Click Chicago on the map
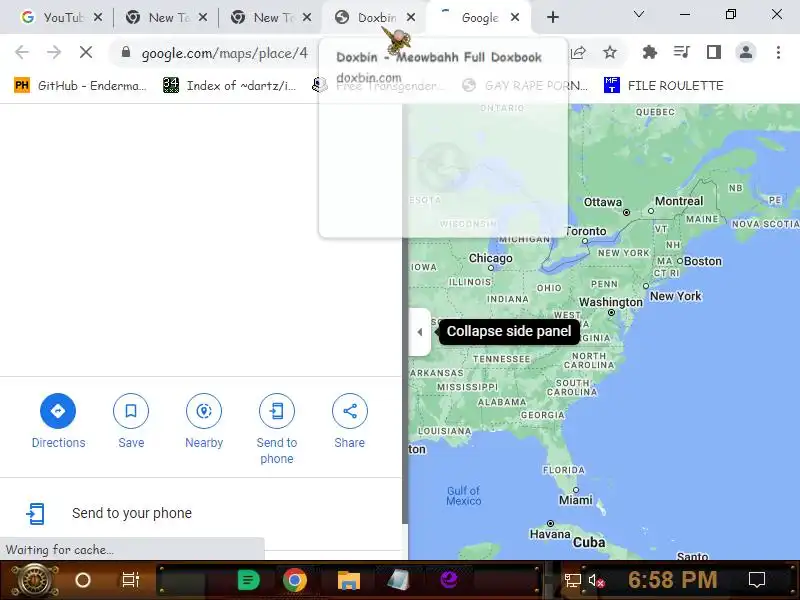The width and height of the screenshot is (800, 600). (x=490, y=259)
